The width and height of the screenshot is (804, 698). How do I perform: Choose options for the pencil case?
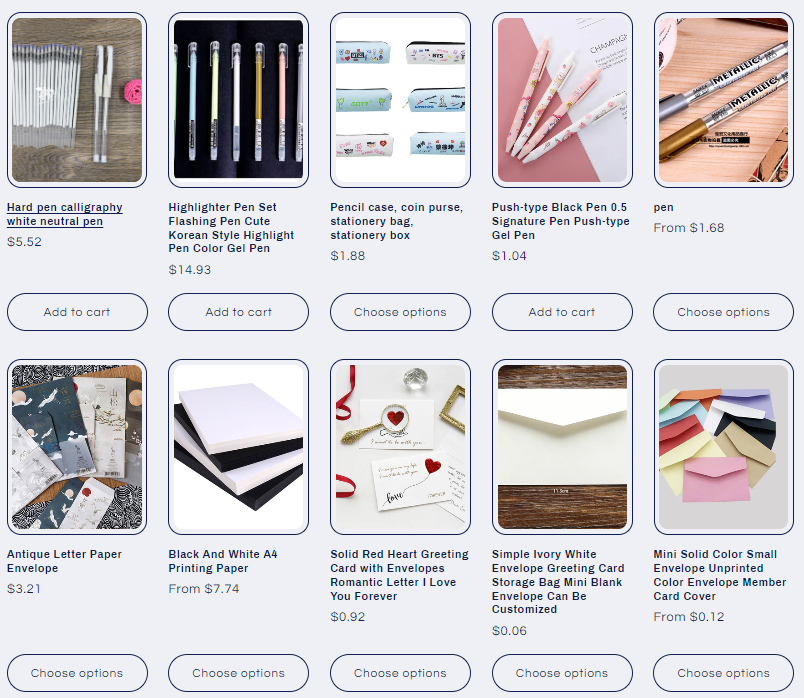click(400, 312)
